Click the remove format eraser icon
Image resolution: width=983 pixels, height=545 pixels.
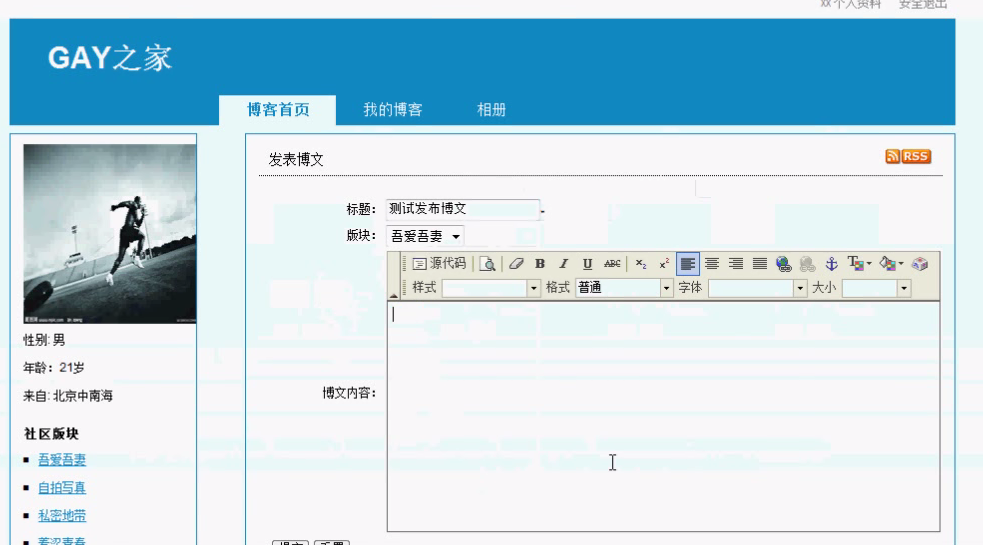tap(516, 263)
